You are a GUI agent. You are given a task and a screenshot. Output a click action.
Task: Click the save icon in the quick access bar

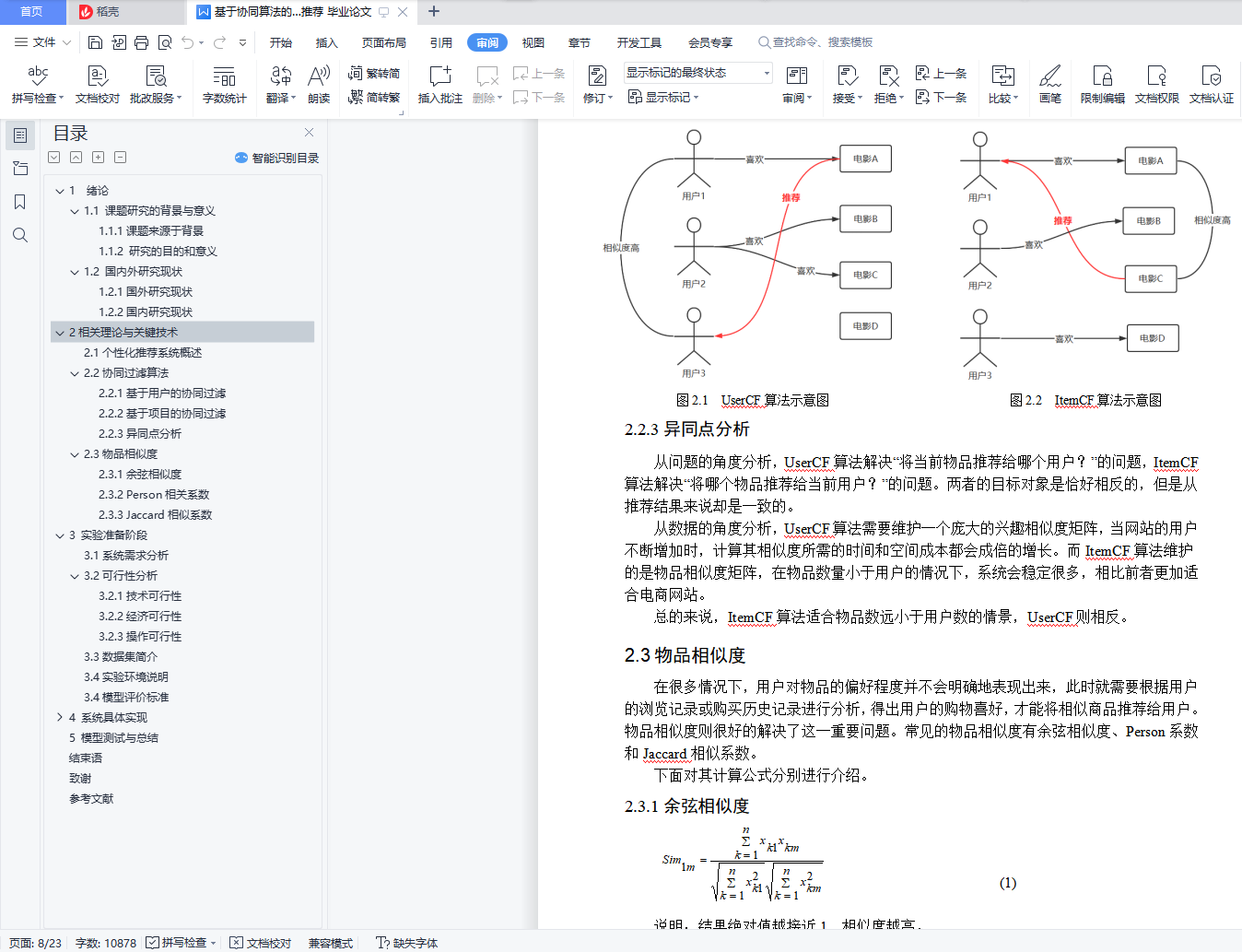pyautogui.click(x=95, y=42)
